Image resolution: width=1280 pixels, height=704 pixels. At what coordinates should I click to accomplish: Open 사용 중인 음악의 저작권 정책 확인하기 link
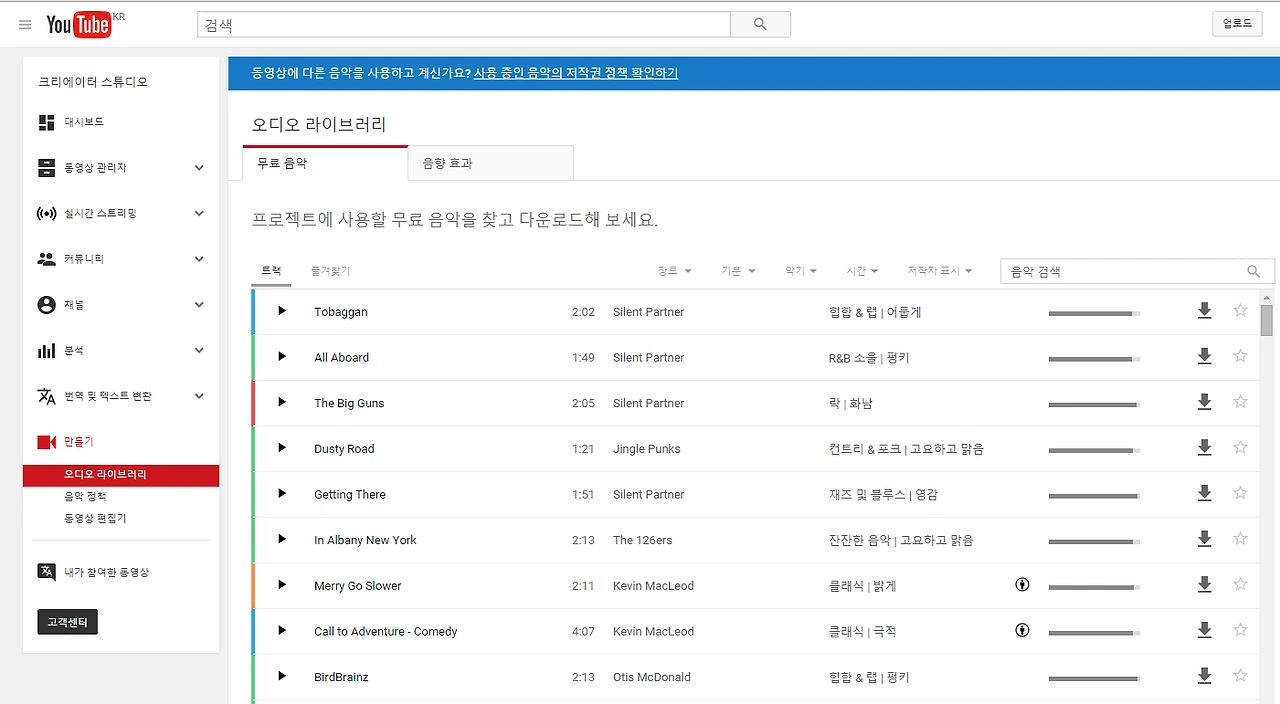tap(576, 72)
